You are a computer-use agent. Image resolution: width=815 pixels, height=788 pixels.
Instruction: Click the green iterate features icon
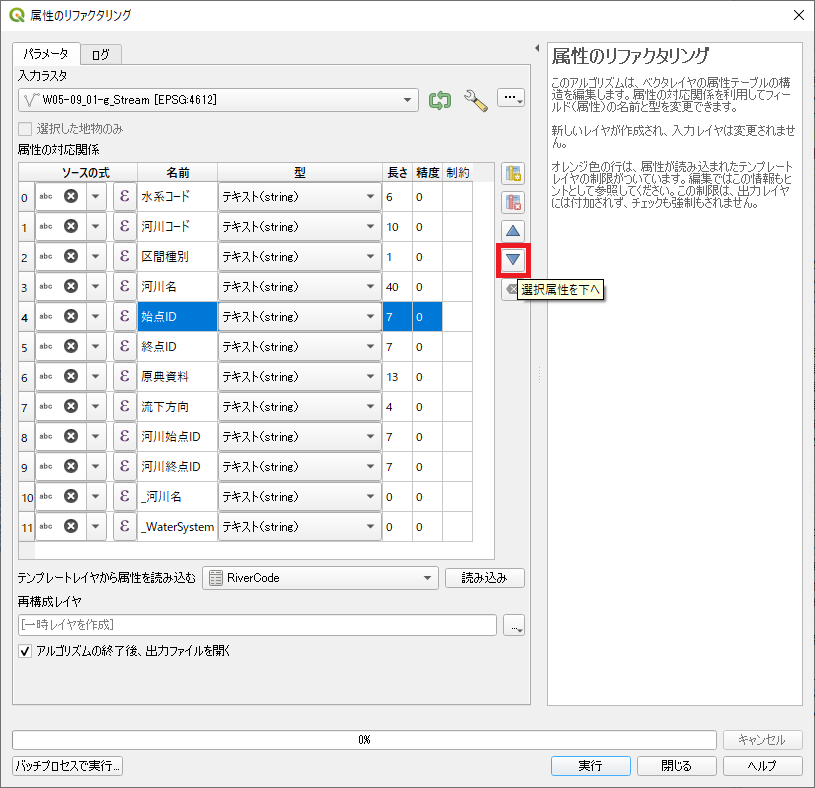coord(440,99)
